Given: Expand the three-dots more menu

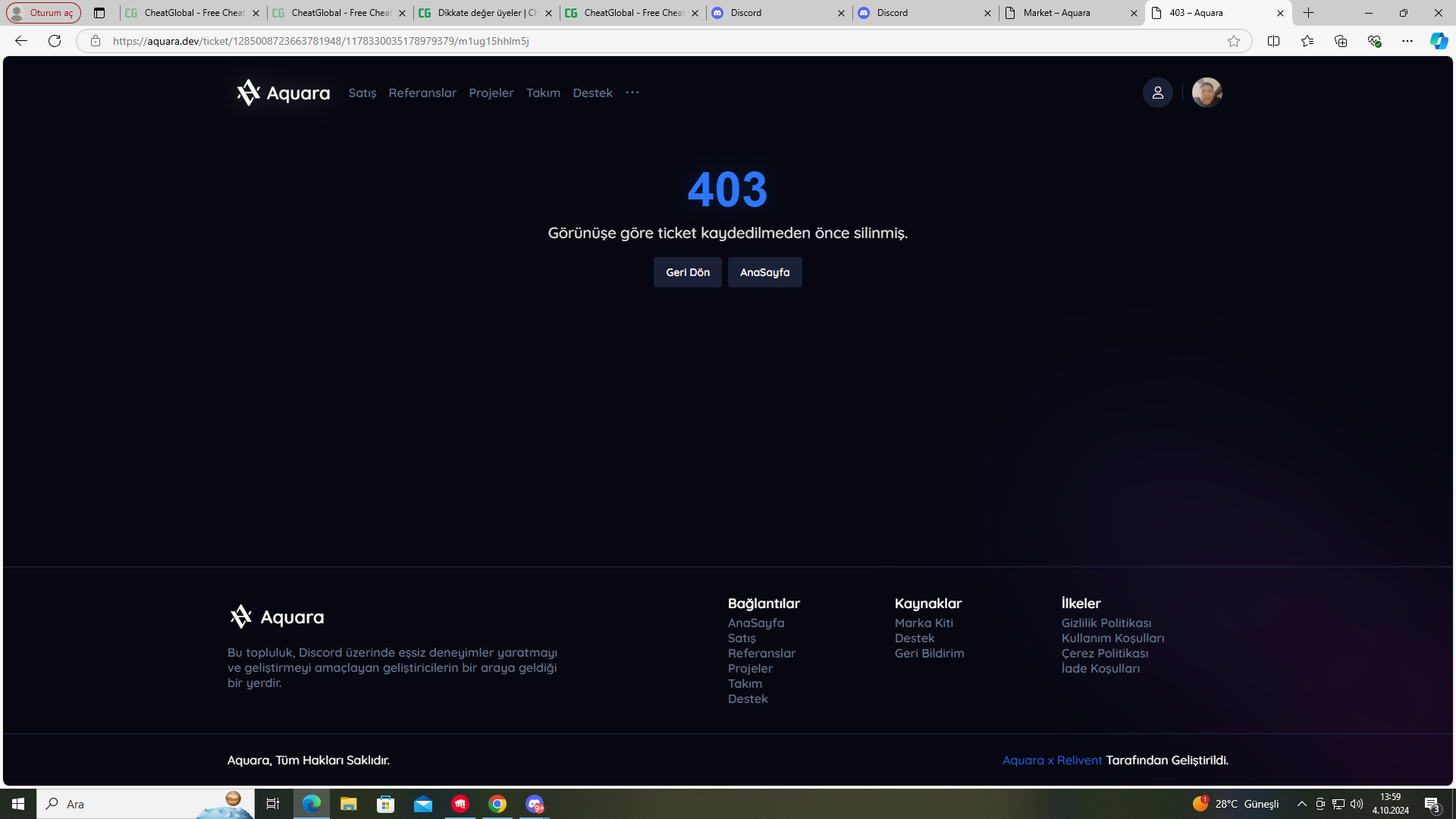Looking at the screenshot, I should click(x=632, y=93).
